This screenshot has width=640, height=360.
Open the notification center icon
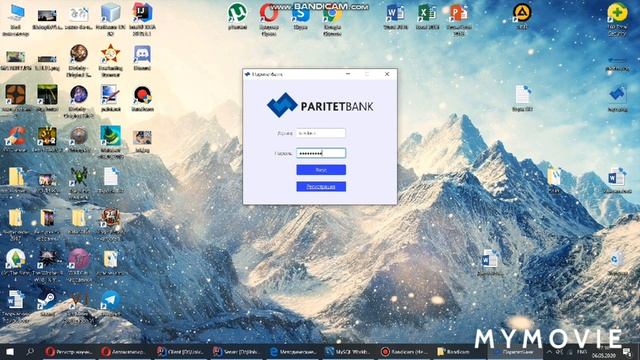tap(627, 351)
